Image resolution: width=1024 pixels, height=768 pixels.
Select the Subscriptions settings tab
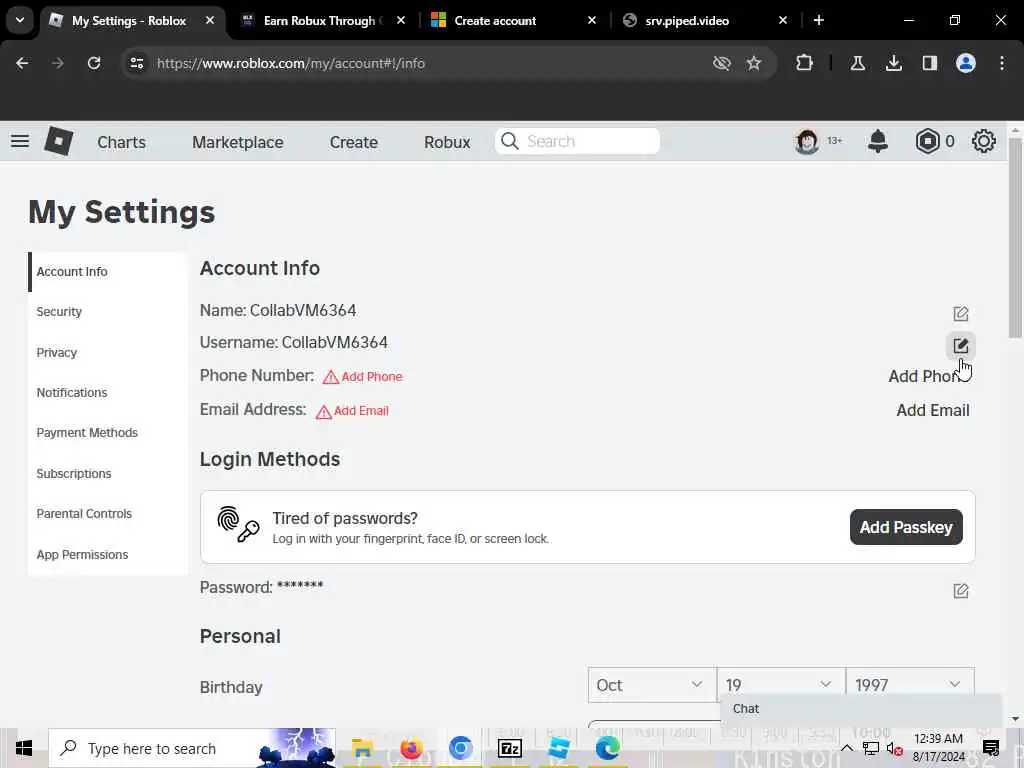[x=108, y=473]
